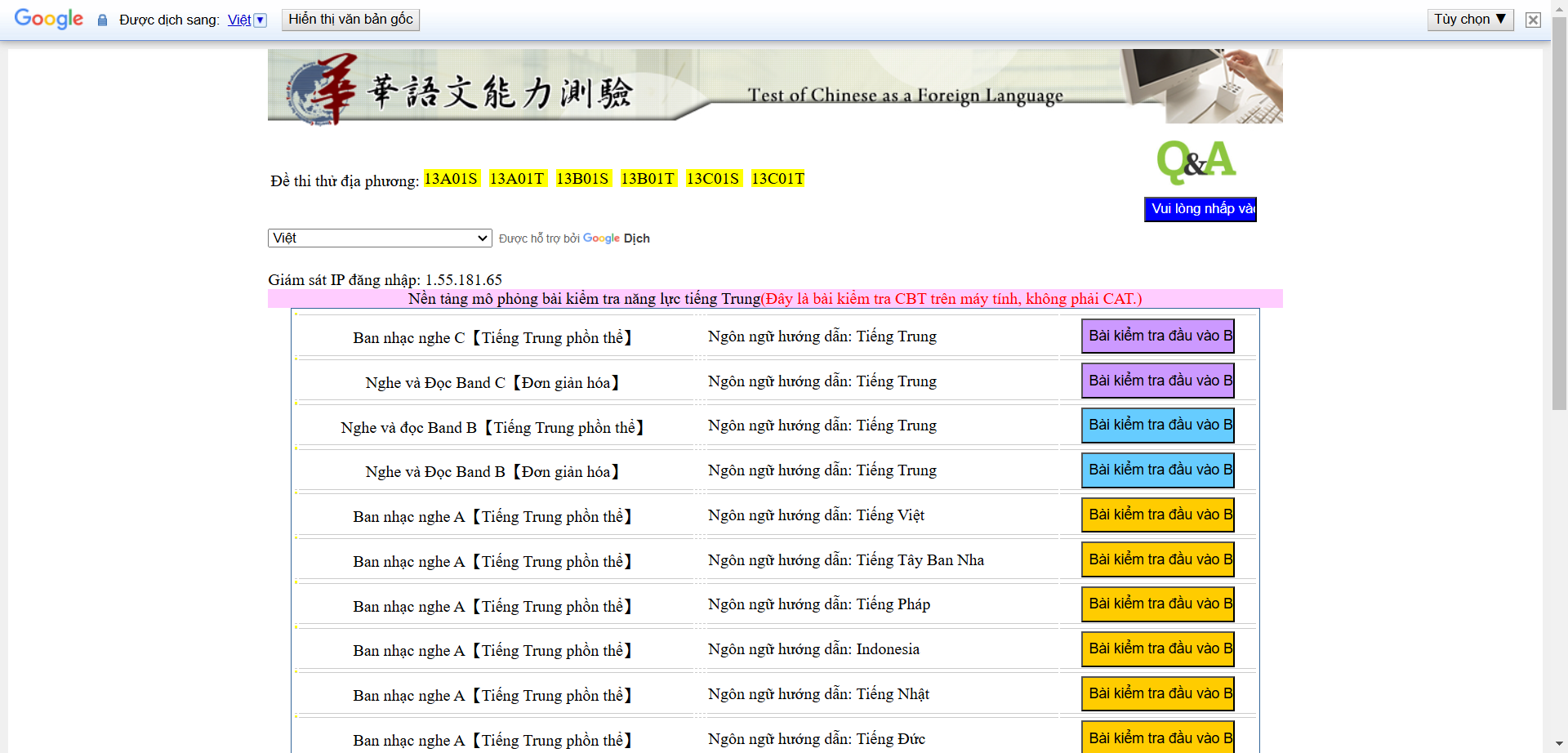Start the test for Ban nhạc nghe C Tiếng Trung phồn thể
This screenshot has width=1568, height=753.
tap(1157, 336)
